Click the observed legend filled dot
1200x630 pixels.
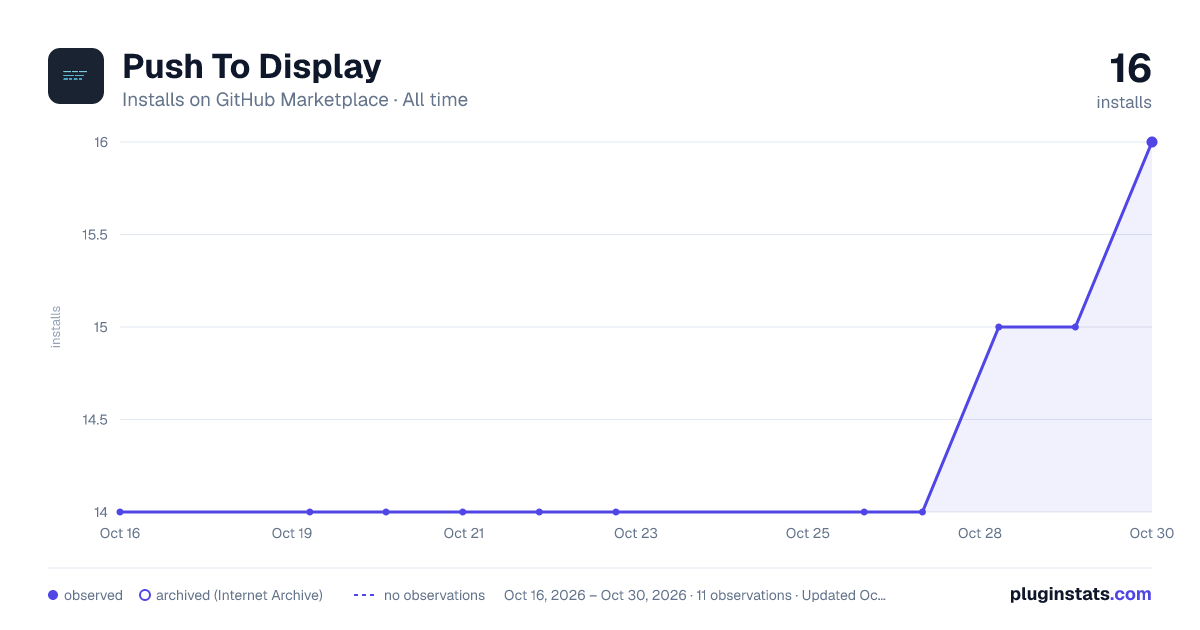(53, 595)
